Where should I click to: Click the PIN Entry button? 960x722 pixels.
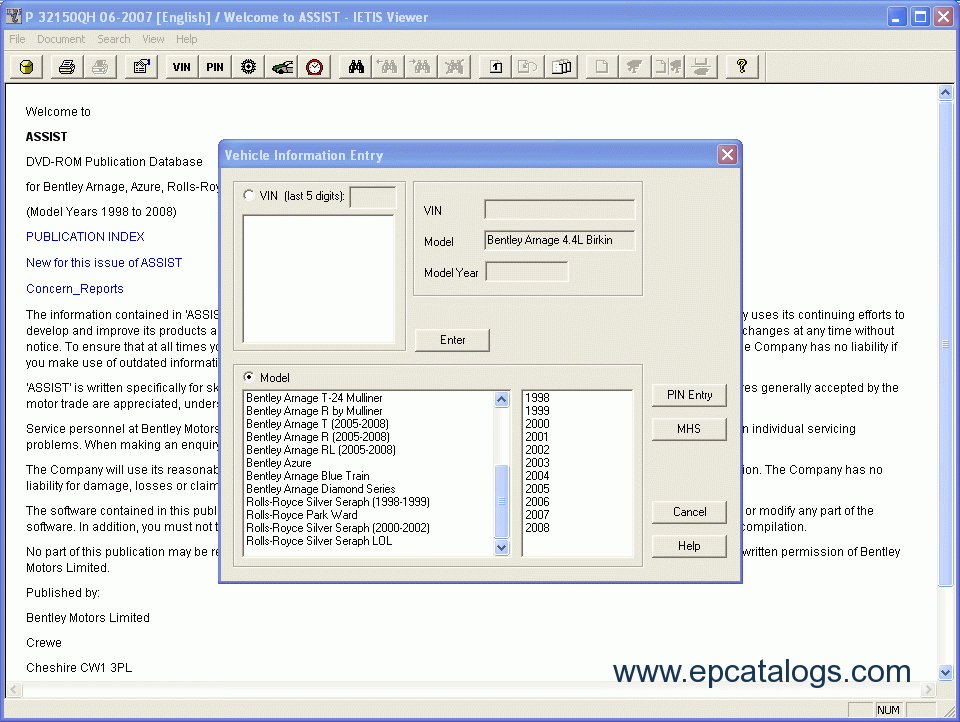pyautogui.click(x=689, y=395)
